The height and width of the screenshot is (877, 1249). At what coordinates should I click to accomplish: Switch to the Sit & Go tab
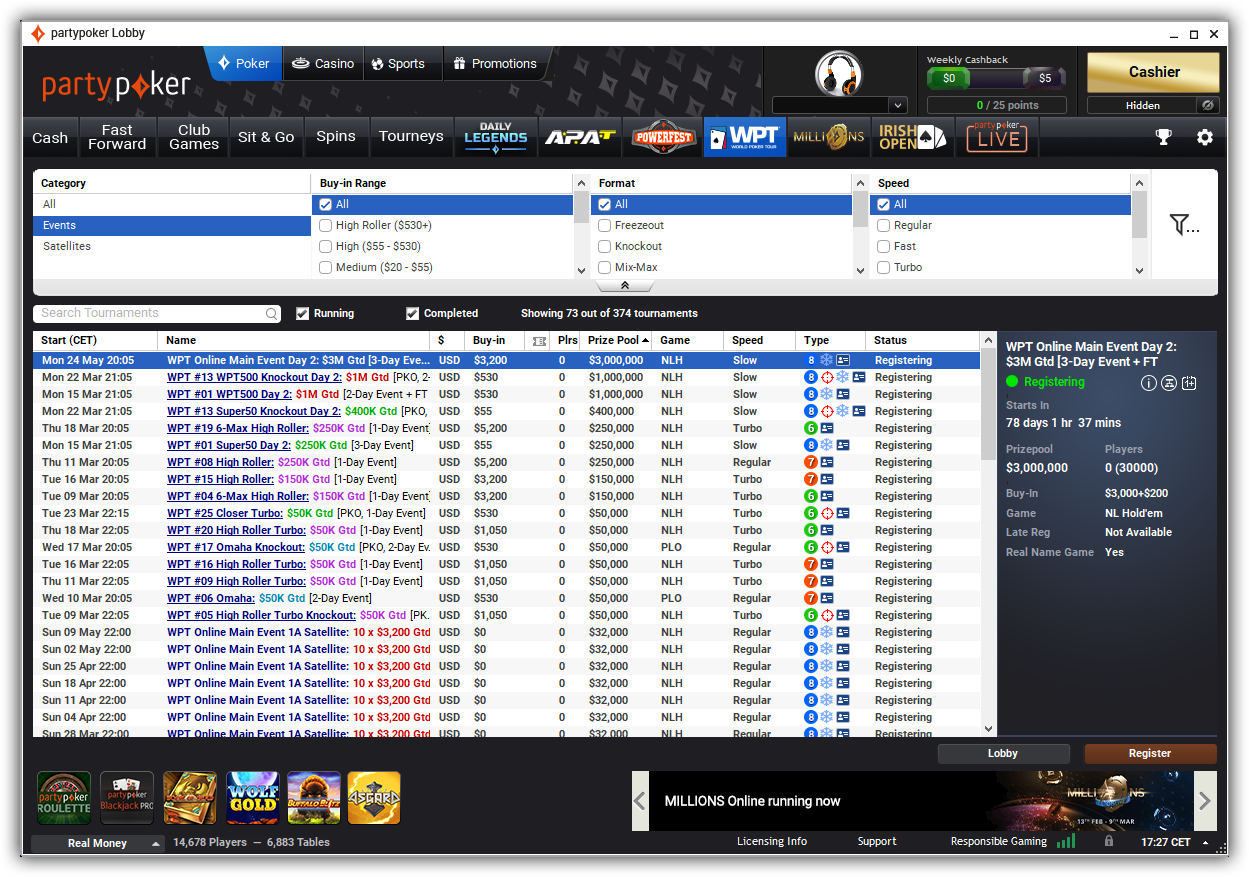266,137
